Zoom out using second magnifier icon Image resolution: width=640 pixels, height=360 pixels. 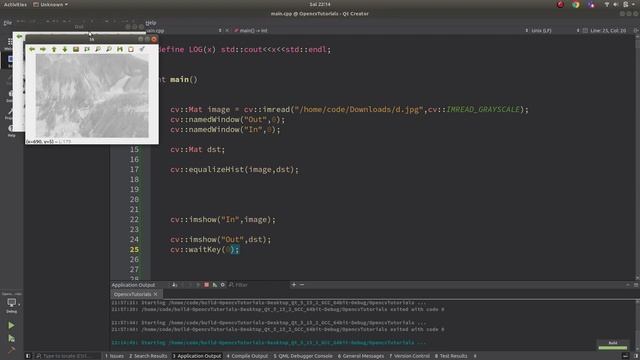pyautogui.click(x=109, y=49)
